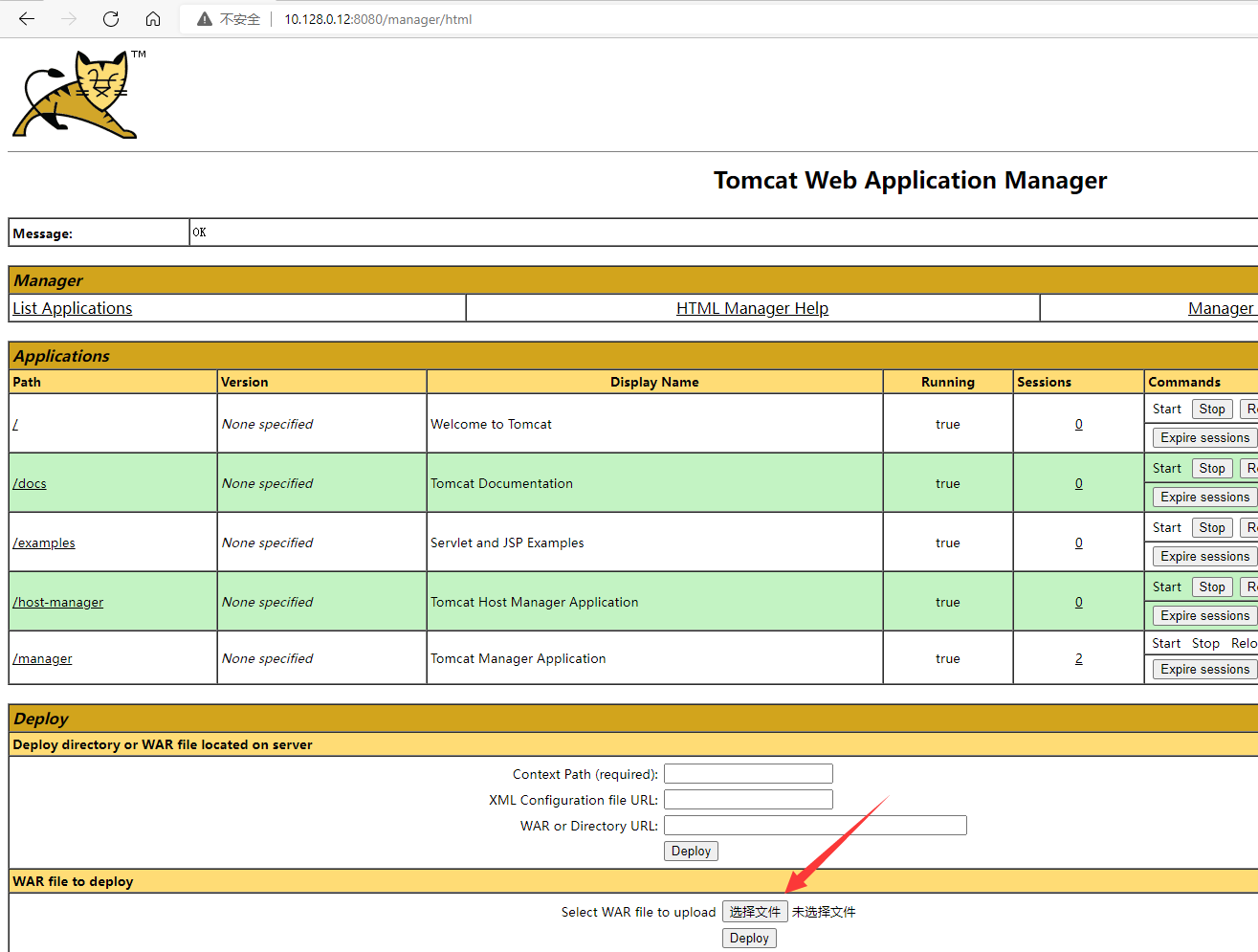Stop the /host-manager application

(x=1212, y=587)
